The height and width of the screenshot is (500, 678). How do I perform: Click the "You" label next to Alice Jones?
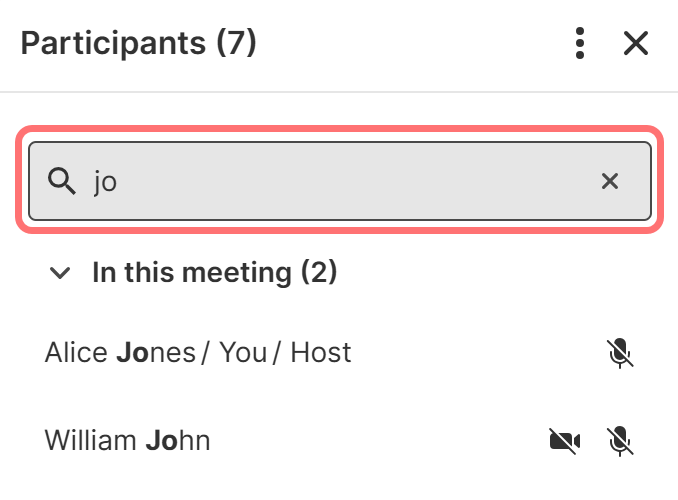[x=243, y=353]
